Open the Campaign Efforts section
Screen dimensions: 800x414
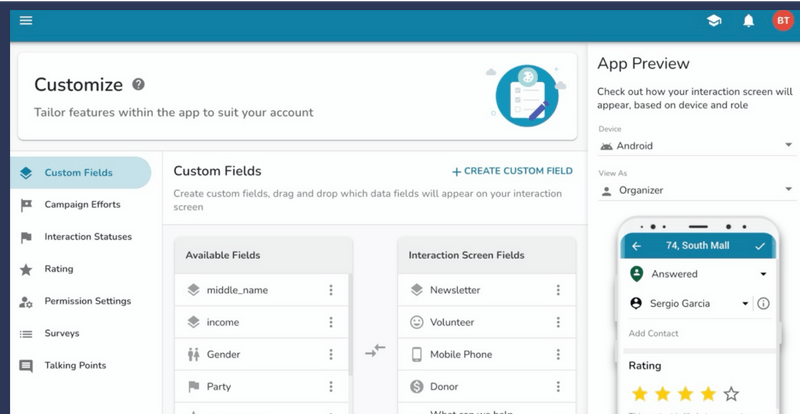point(82,205)
